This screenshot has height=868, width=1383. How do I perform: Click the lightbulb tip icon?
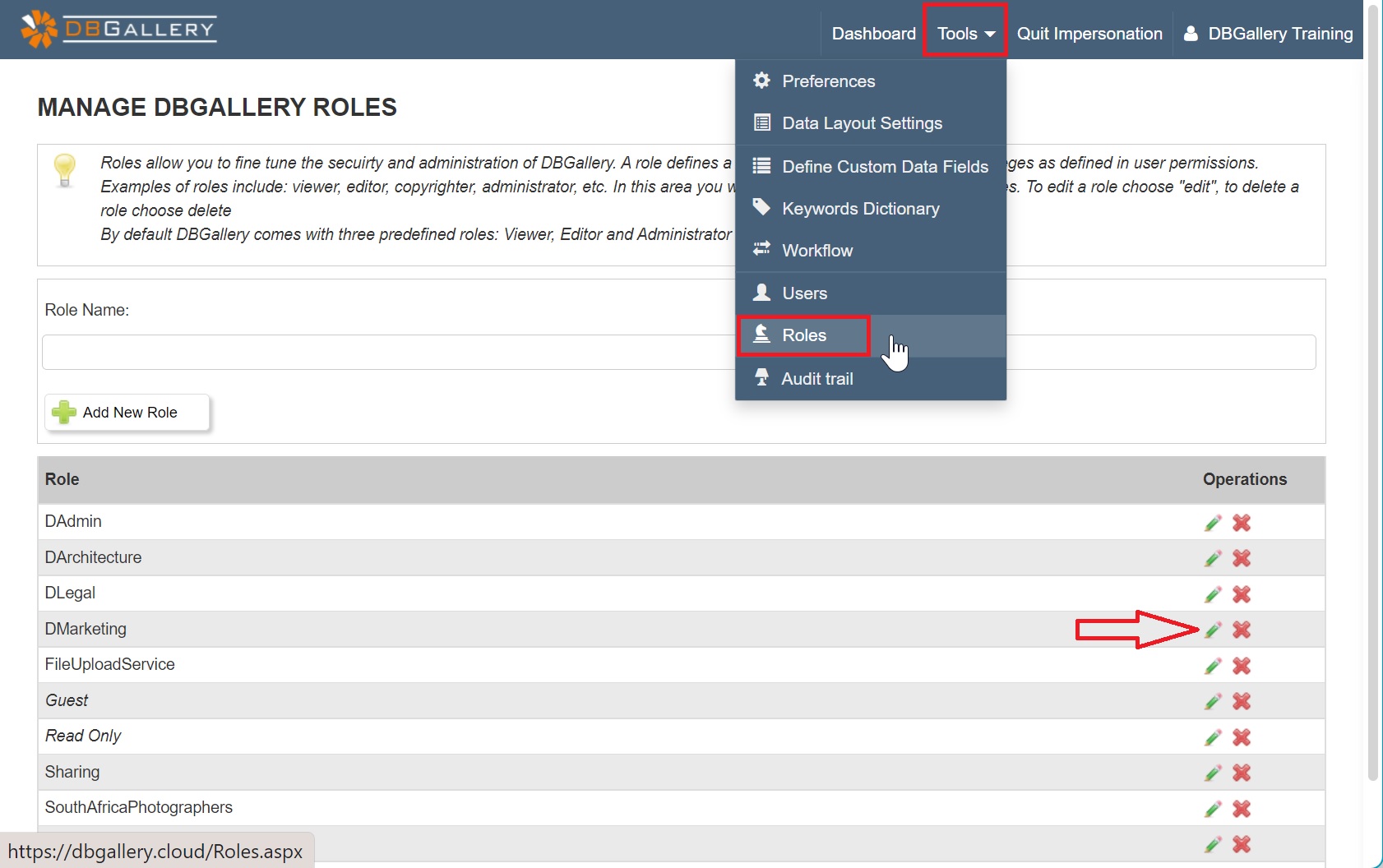tap(64, 170)
